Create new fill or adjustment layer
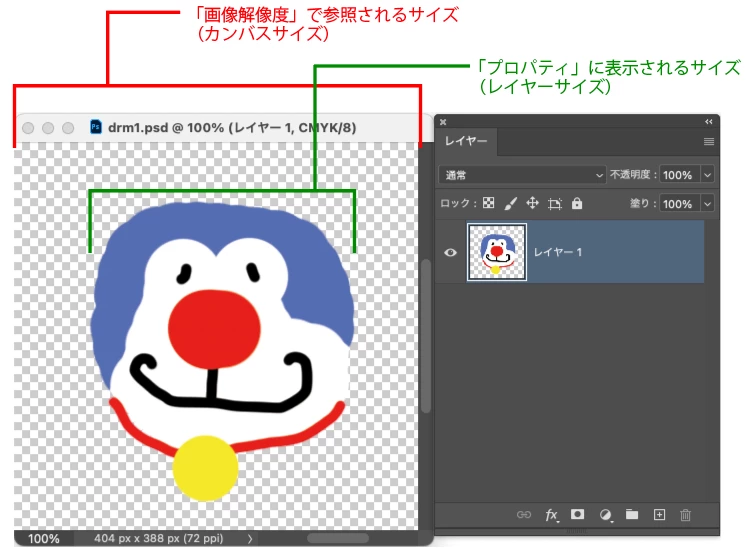 (x=605, y=515)
